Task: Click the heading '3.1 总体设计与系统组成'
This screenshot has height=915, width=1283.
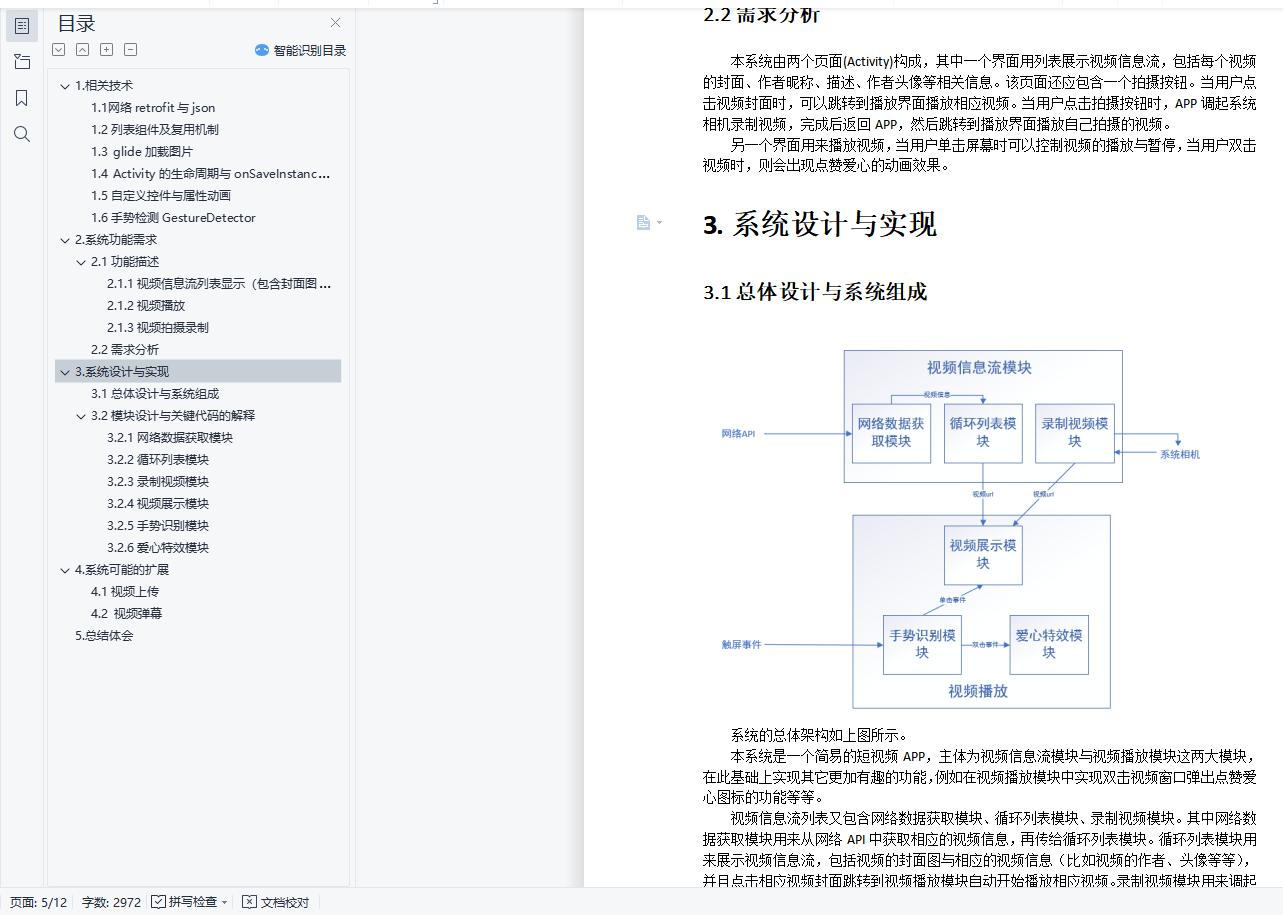Action: [x=815, y=292]
